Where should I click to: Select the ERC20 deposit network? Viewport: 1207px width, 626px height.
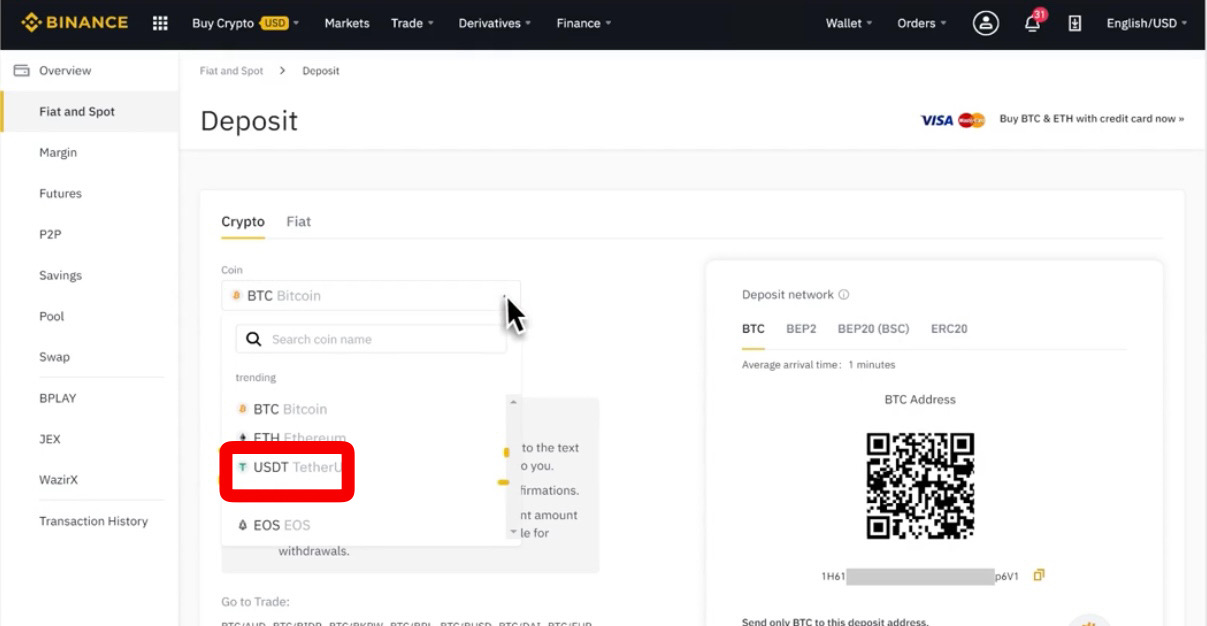click(949, 329)
